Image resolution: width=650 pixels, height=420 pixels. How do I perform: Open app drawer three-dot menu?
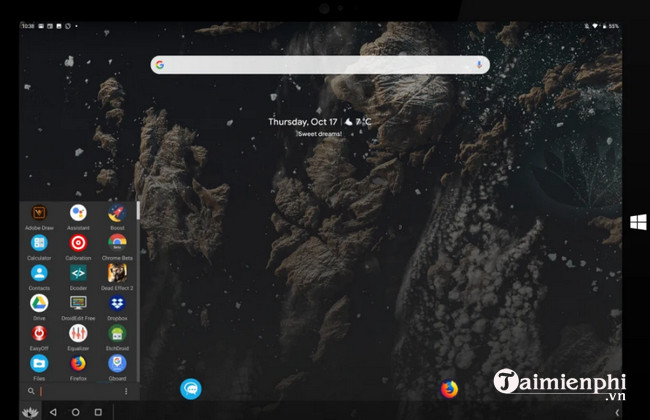click(x=126, y=391)
